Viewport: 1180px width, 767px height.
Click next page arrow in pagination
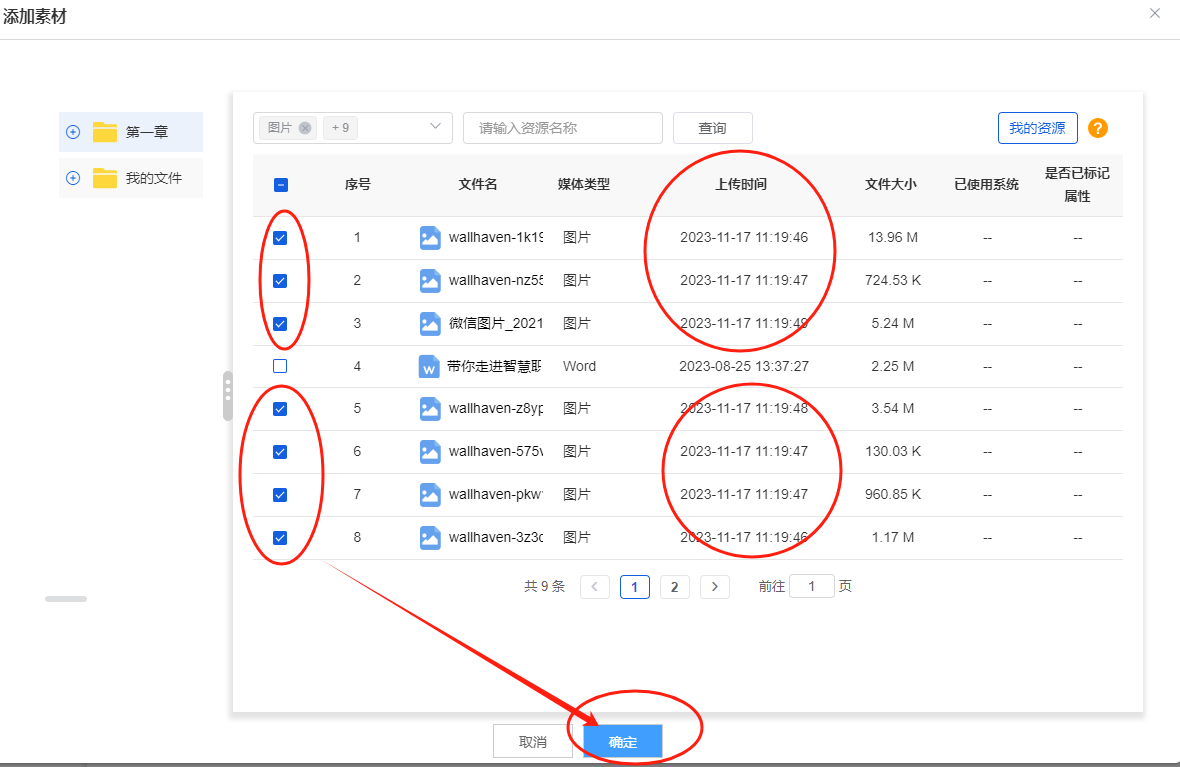714,587
